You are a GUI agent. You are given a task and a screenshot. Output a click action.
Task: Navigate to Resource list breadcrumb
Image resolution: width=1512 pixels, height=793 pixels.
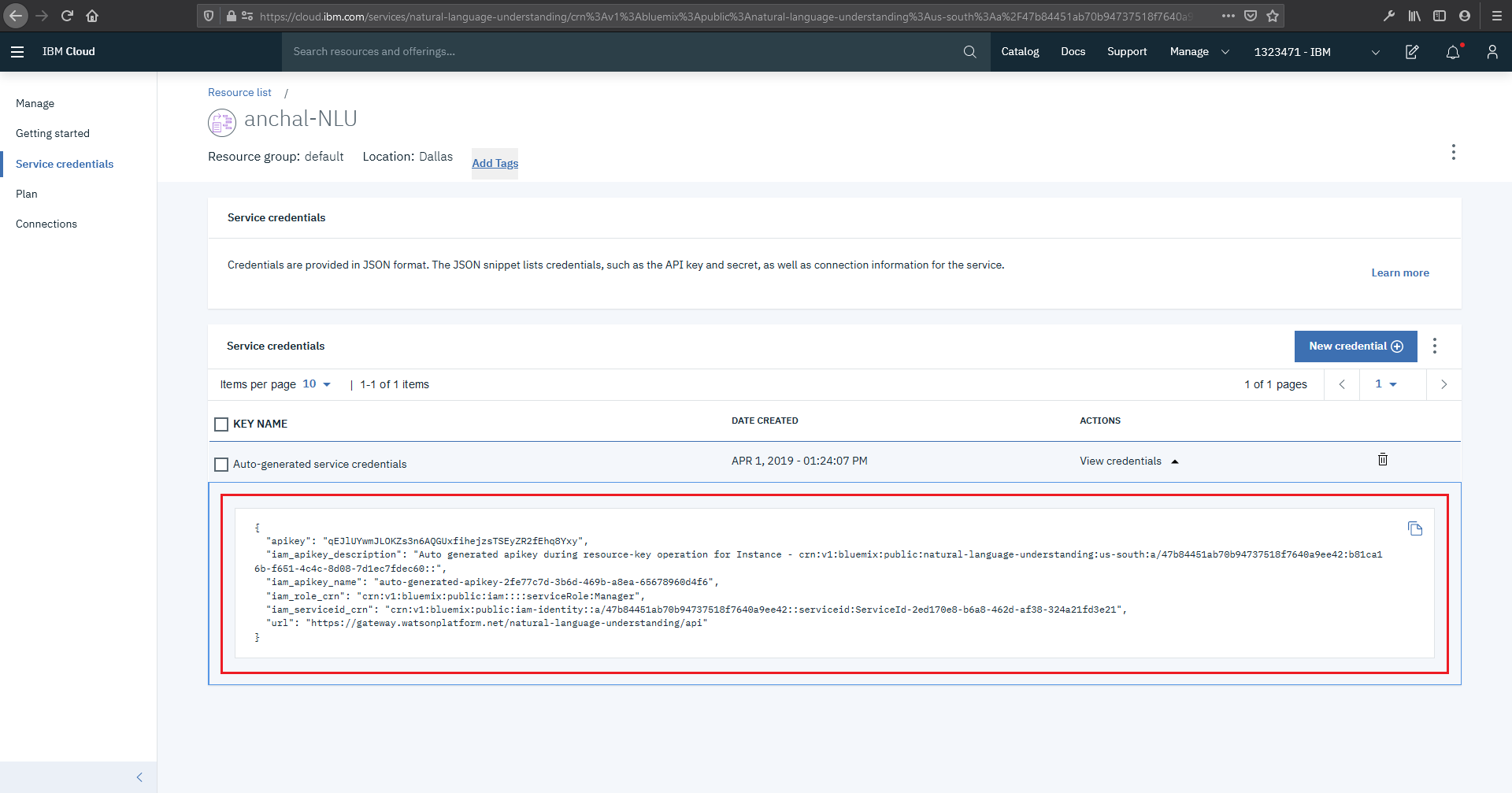(x=239, y=92)
